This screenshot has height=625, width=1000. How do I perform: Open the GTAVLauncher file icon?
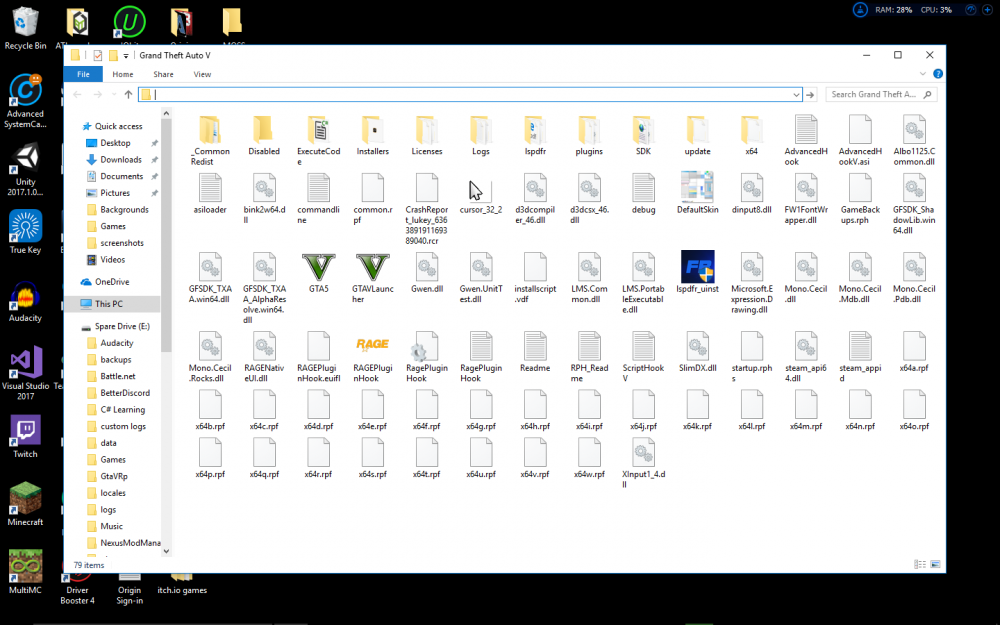[372, 267]
